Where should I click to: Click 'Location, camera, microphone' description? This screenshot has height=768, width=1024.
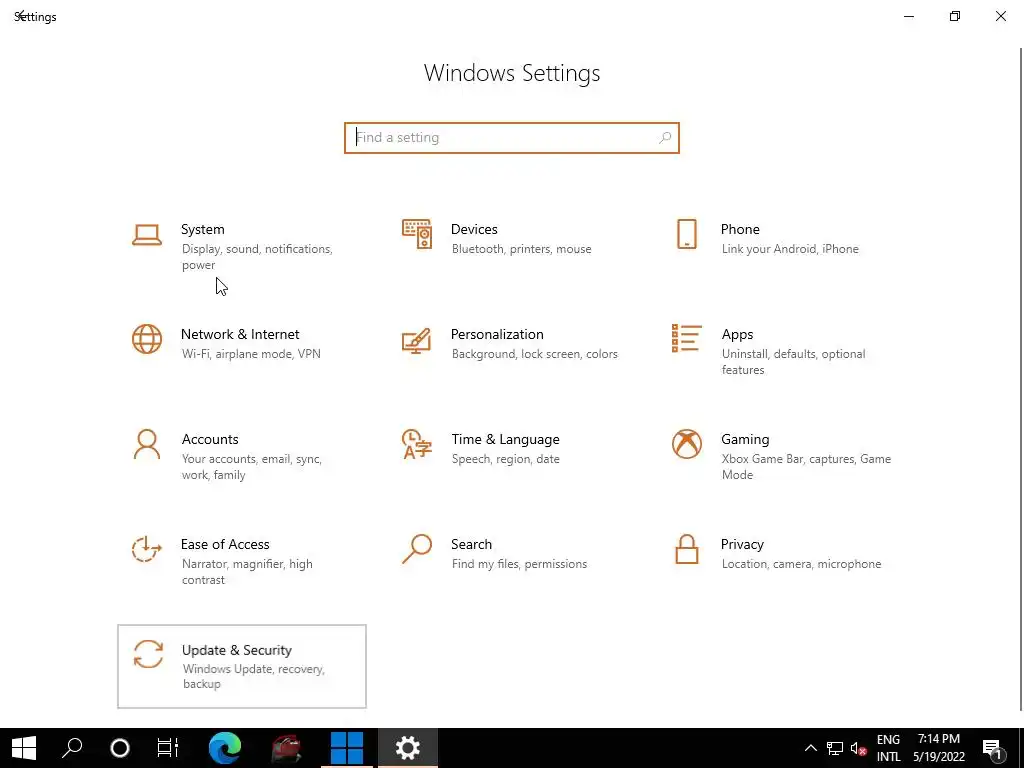[x=801, y=564]
